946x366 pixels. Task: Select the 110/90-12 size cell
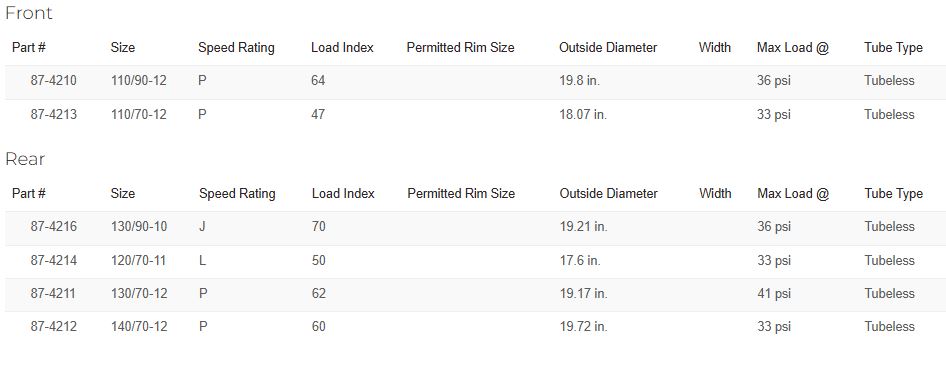click(139, 81)
